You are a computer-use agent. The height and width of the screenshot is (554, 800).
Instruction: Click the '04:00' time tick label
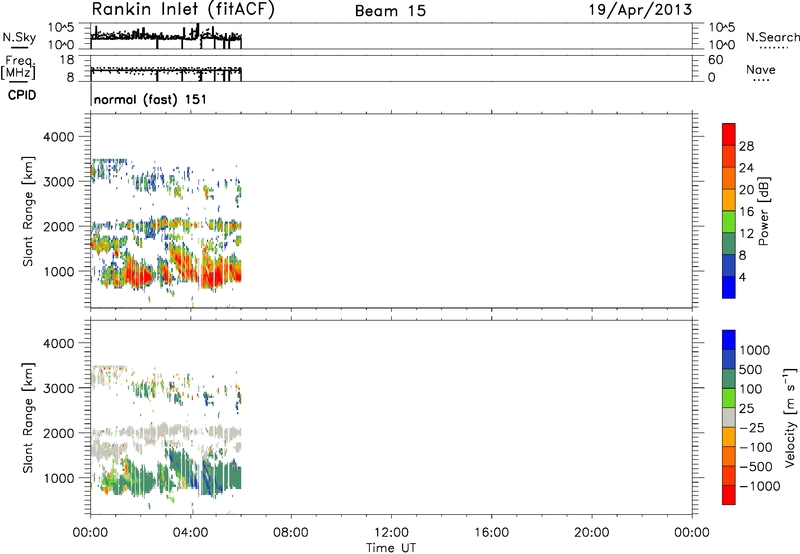(191, 533)
